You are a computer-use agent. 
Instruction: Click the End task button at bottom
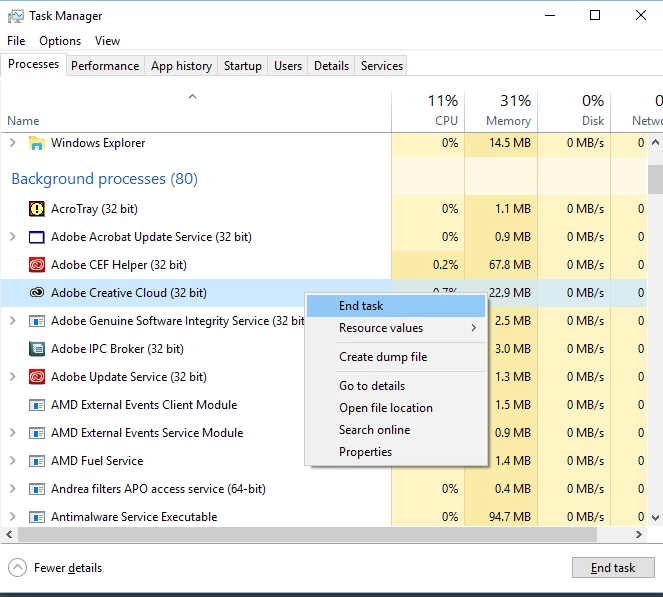613,568
